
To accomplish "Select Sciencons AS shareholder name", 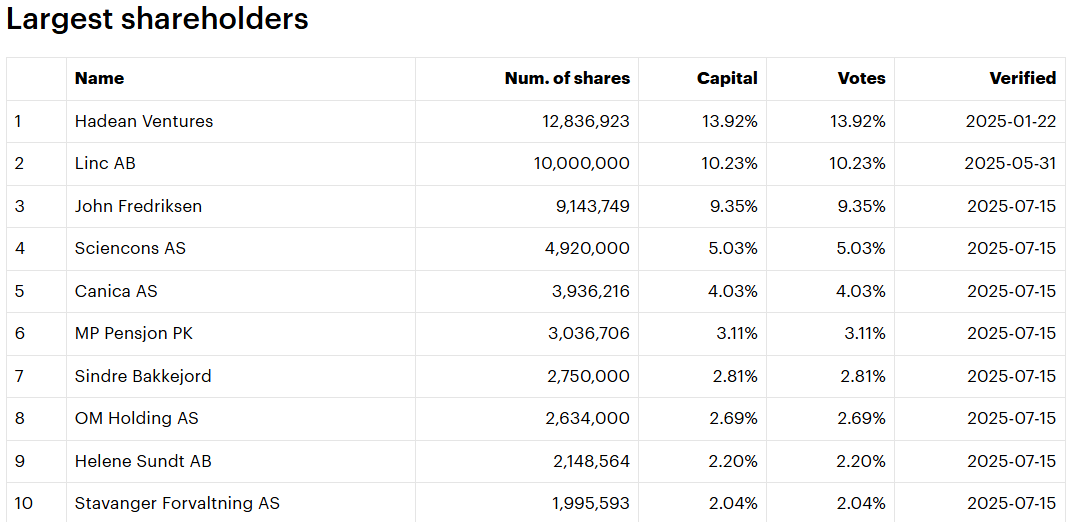I will point(130,249).
